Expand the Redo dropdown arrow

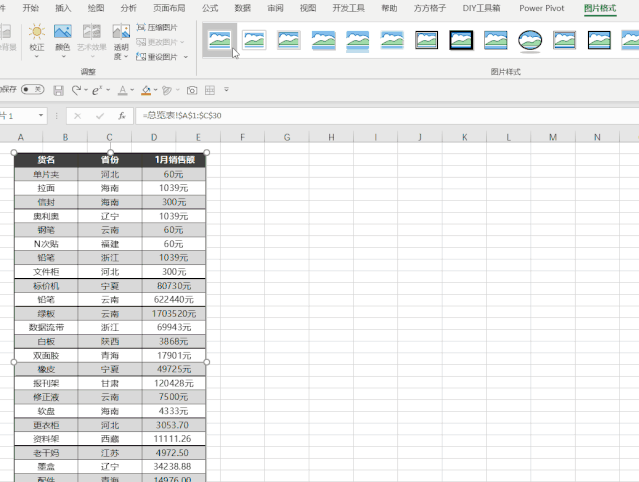click(86, 90)
